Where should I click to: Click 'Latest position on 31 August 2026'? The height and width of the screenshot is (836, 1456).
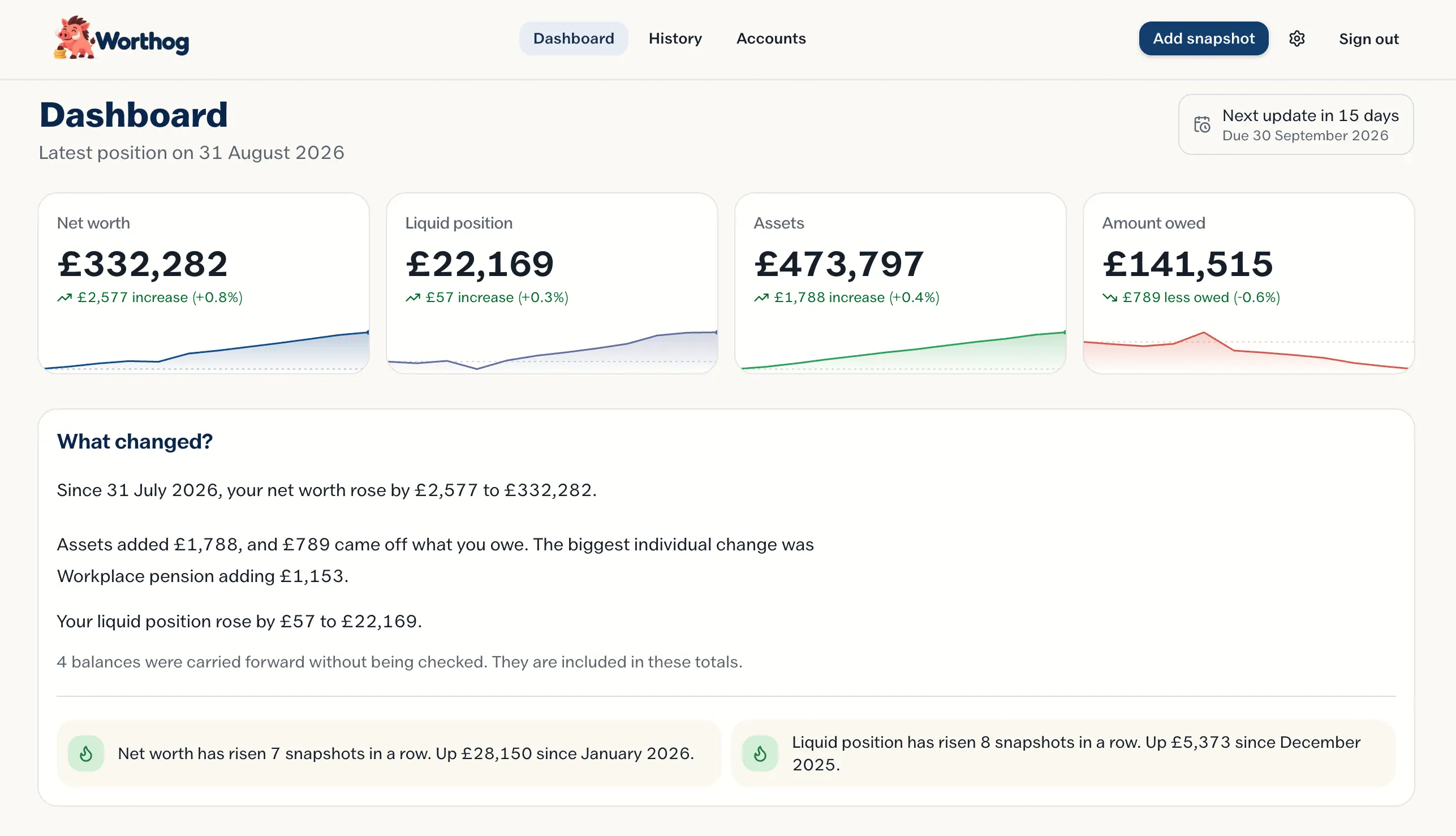click(x=192, y=153)
